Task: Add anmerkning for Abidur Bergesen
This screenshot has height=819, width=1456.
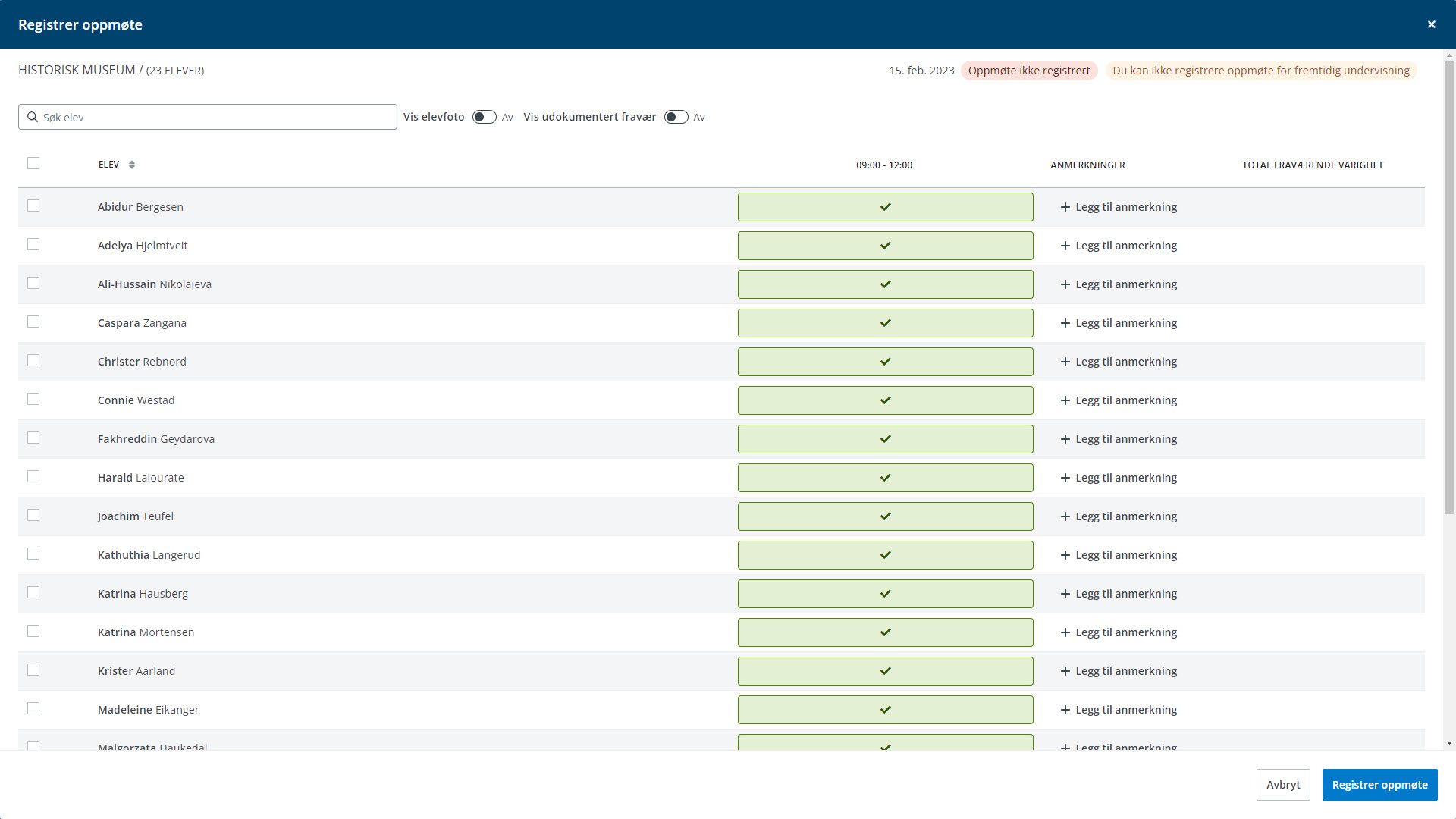Action: coord(1119,207)
